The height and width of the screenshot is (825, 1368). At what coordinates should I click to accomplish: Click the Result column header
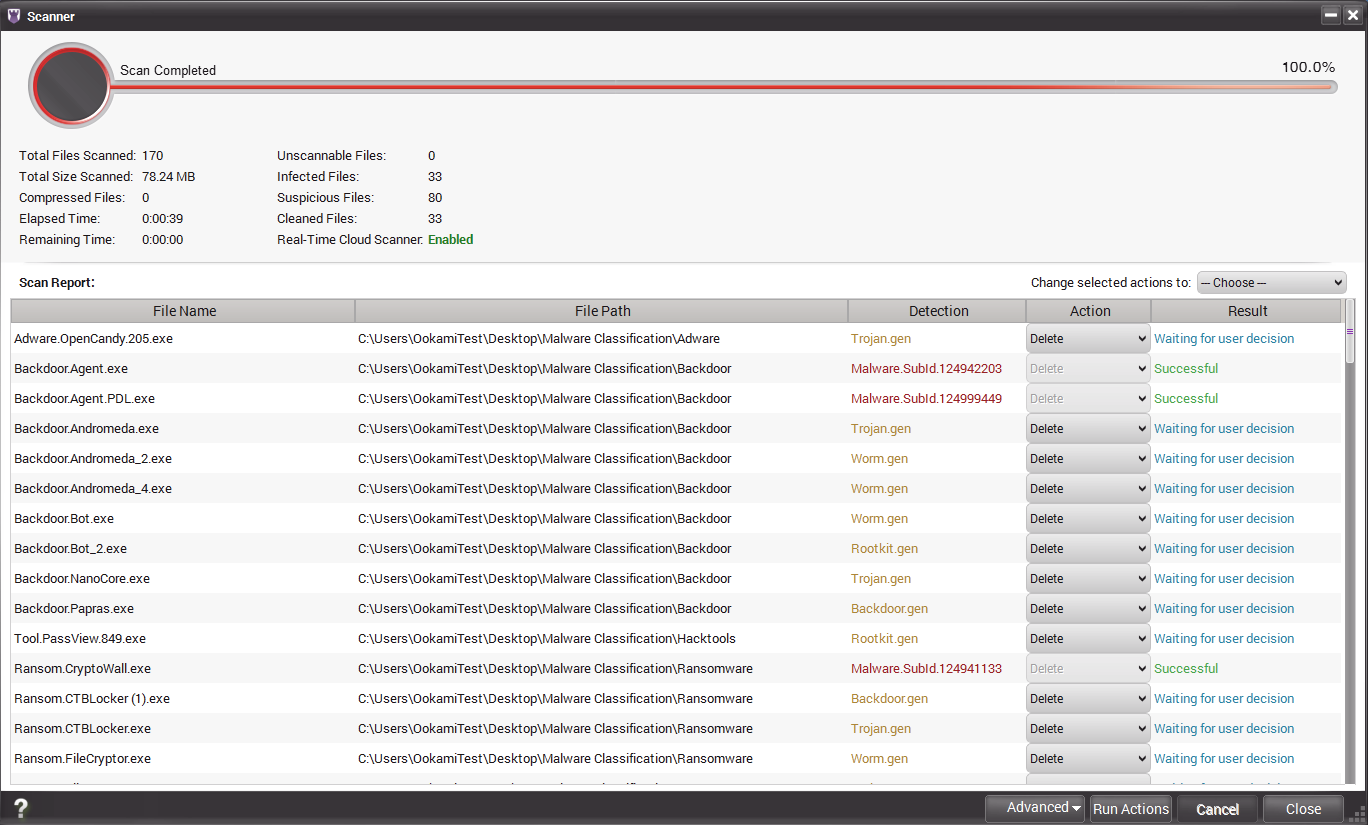click(1246, 311)
